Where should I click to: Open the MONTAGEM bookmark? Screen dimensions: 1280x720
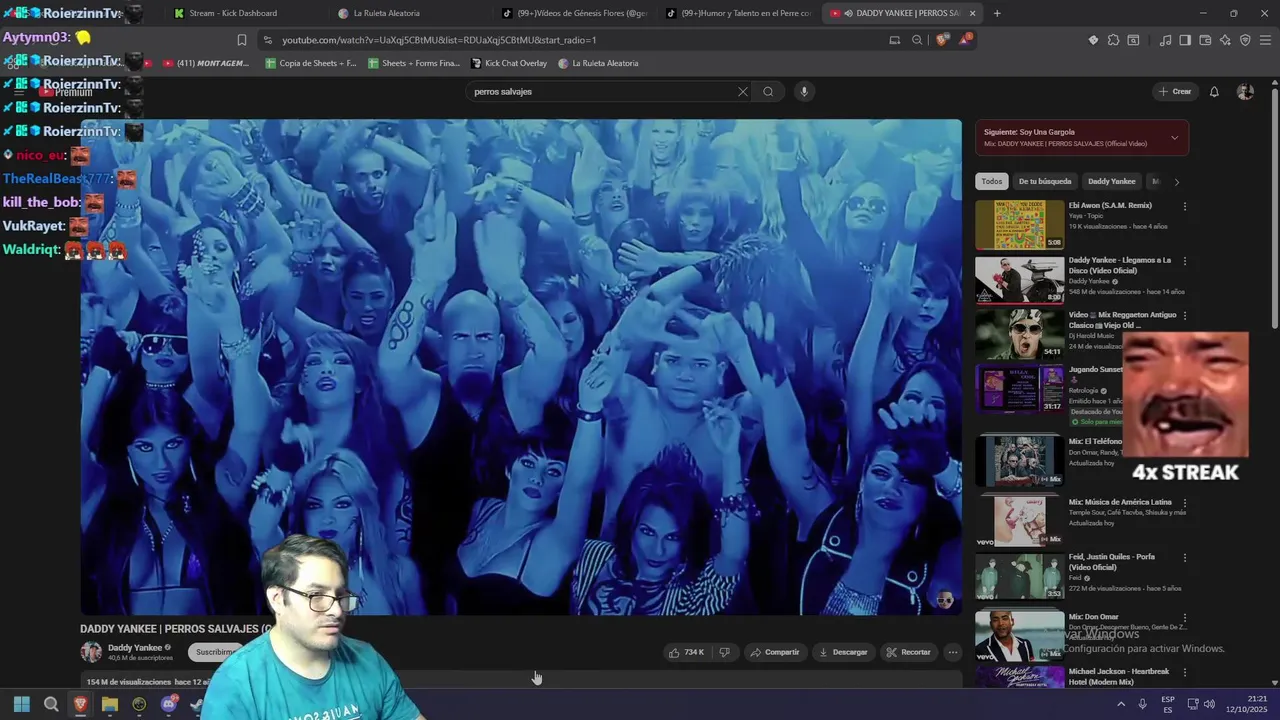coord(205,63)
